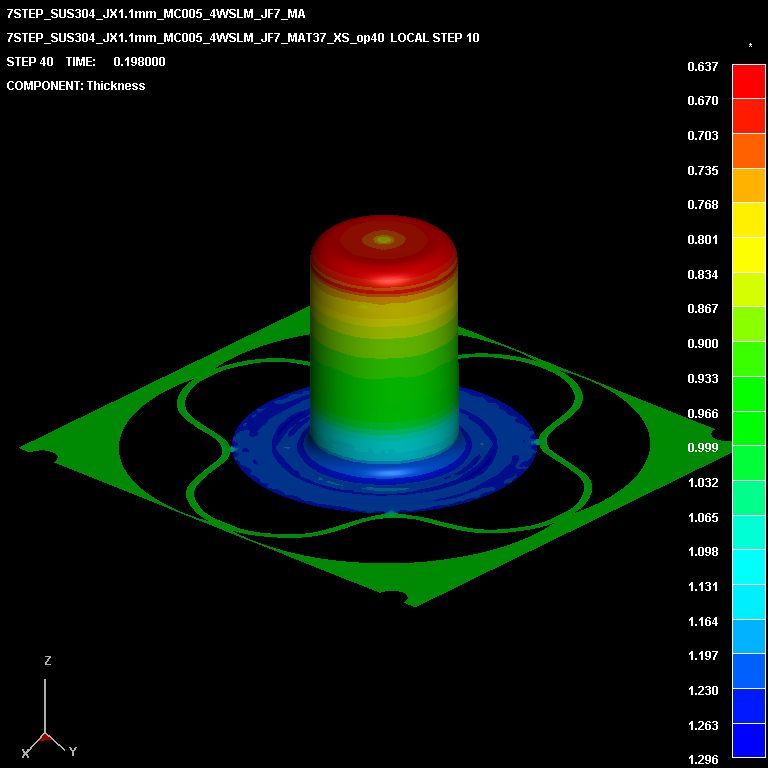Pick the dark blue legend band between 1.263 and 1.296
Image resolution: width=768 pixels, height=768 pixels.
pos(748,740)
